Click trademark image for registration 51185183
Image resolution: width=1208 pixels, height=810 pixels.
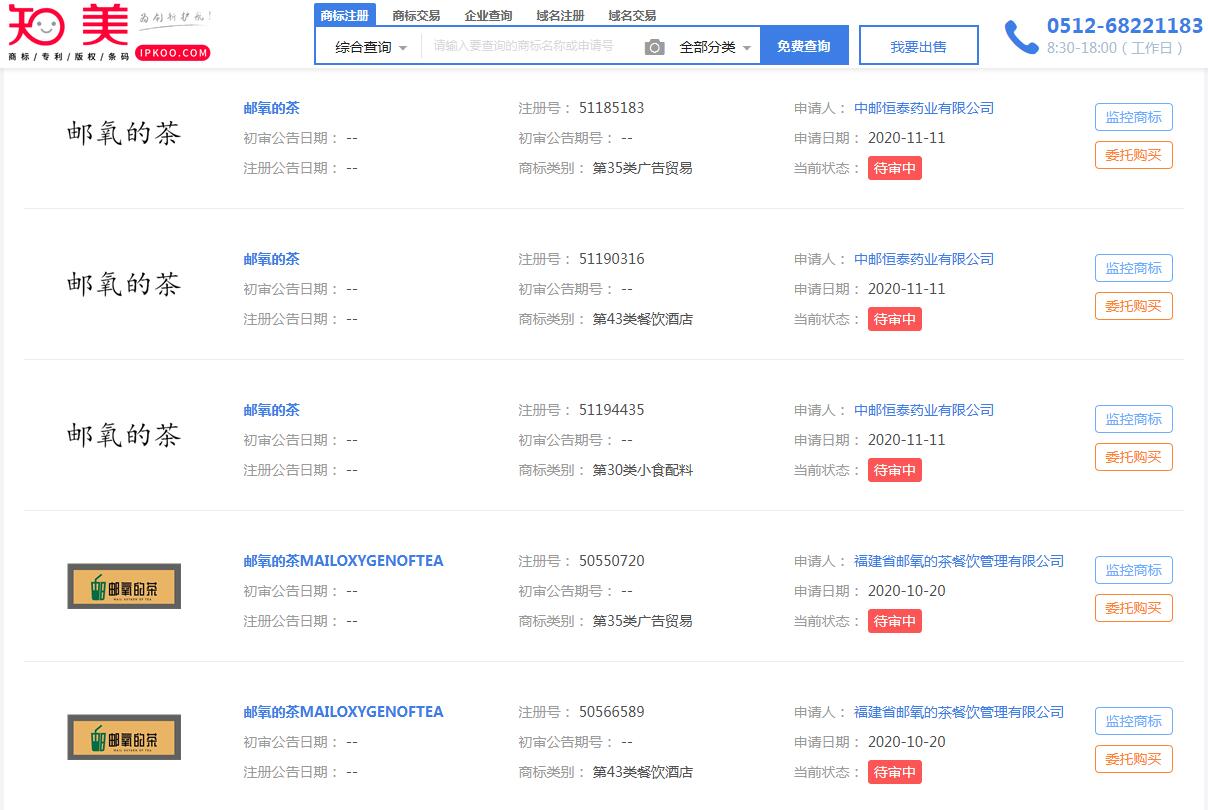pyautogui.click(x=124, y=133)
